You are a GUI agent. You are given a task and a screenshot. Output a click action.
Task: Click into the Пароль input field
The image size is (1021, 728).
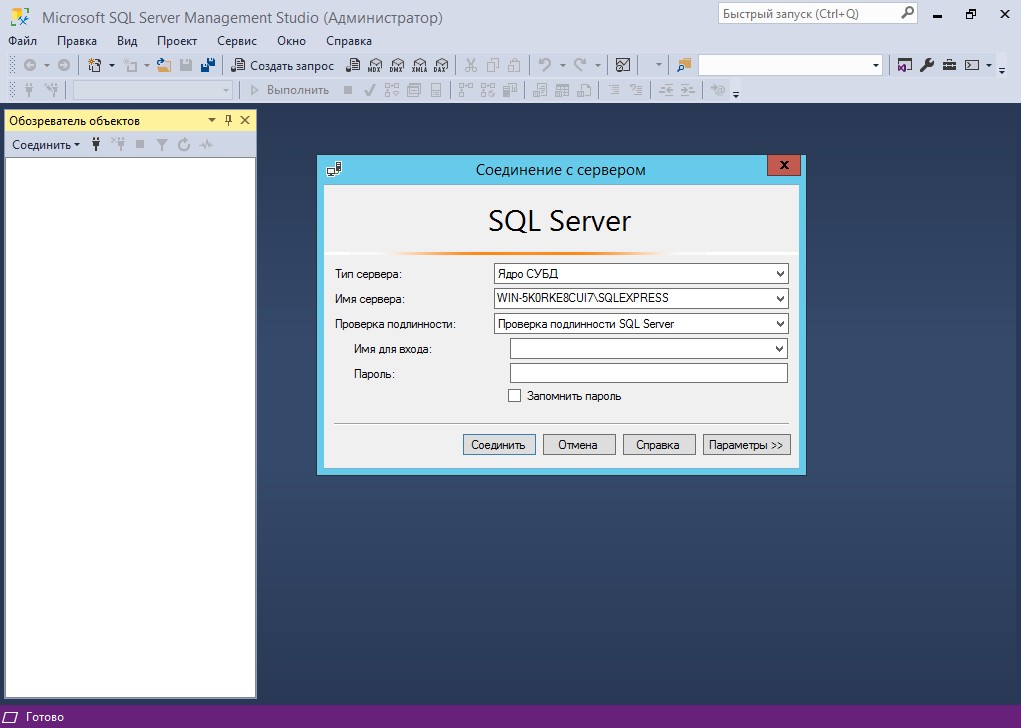coord(648,374)
